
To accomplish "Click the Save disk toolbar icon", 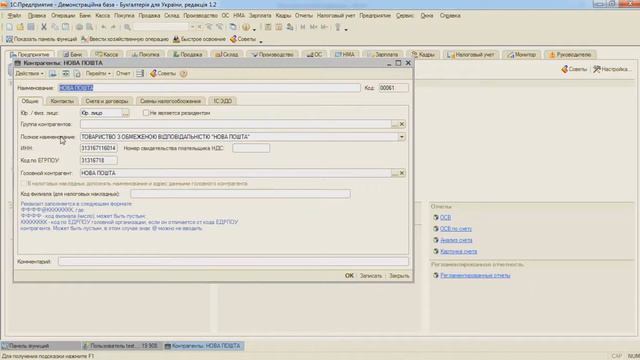I will tap(31, 27).
